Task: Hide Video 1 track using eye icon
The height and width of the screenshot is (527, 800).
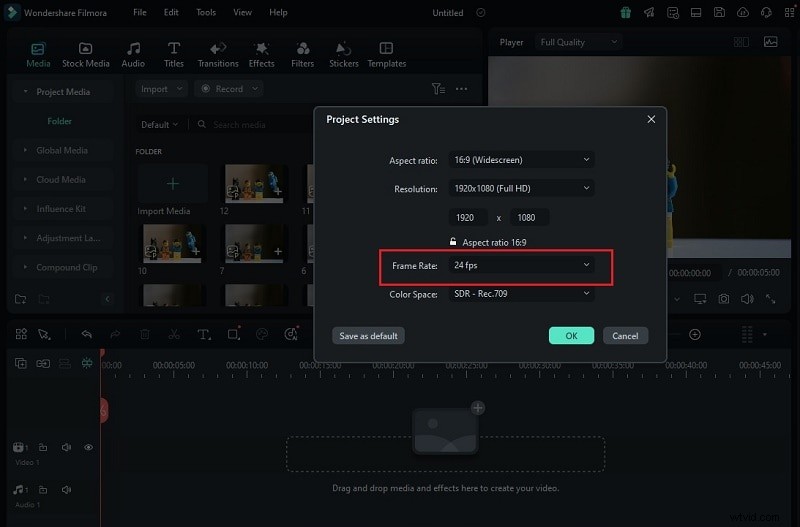Action: 88,447
